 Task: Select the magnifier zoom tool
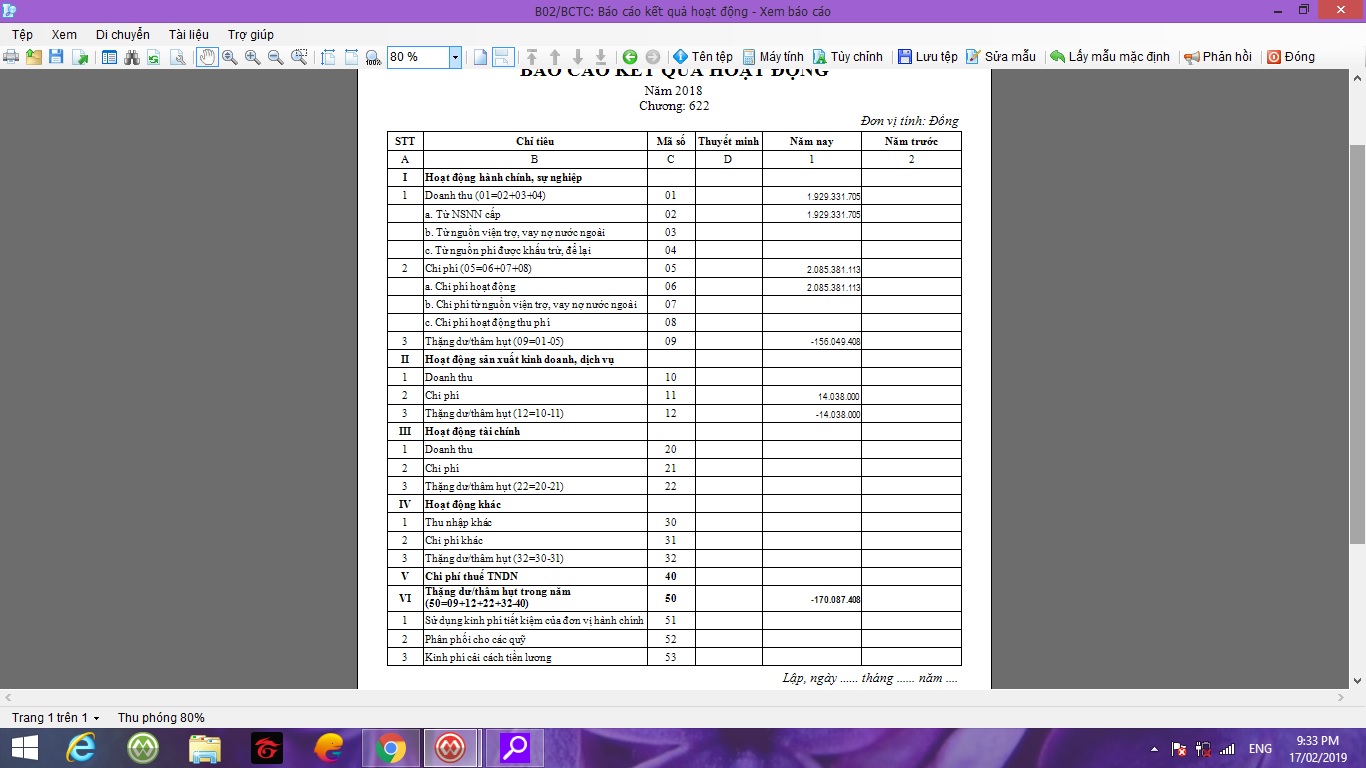tap(229, 57)
